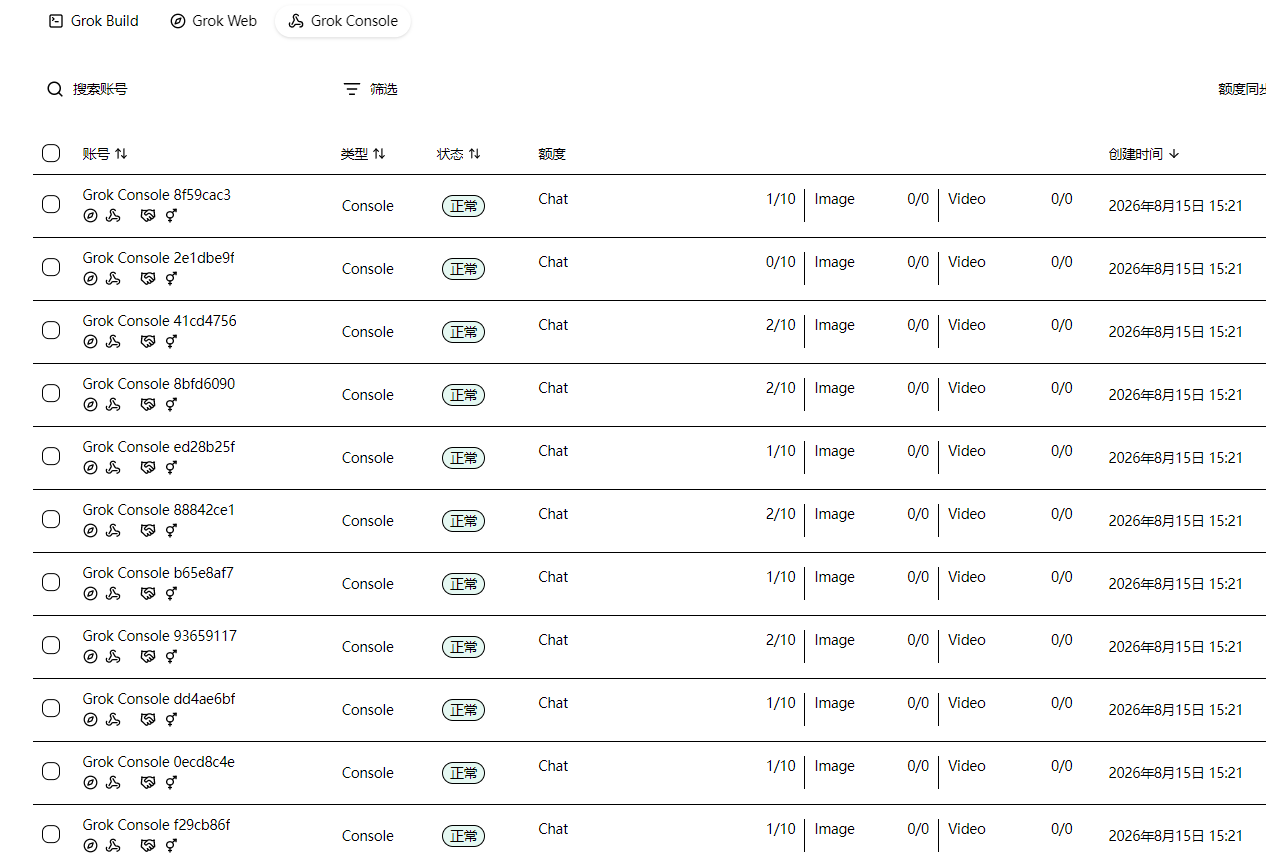Switch to the Grok Web tab
This screenshot has width=1266, height=865.
[x=214, y=21]
